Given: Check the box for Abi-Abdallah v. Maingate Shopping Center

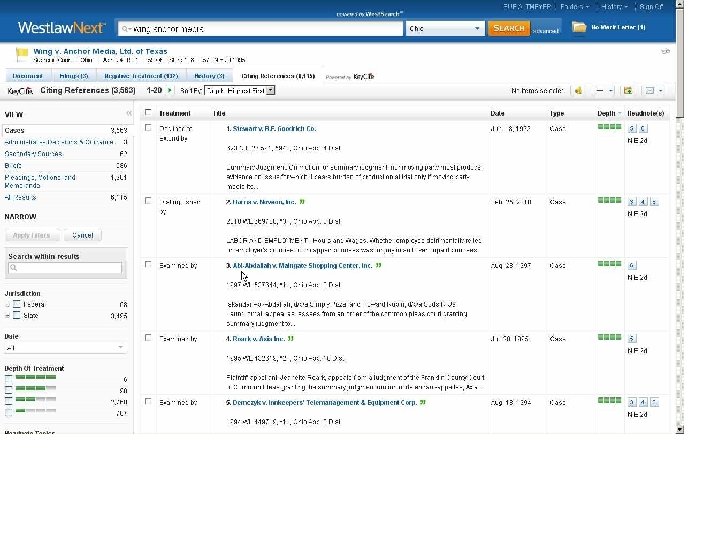Looking at the screenshot, I should pyautogui.click(x=148, y=264).
